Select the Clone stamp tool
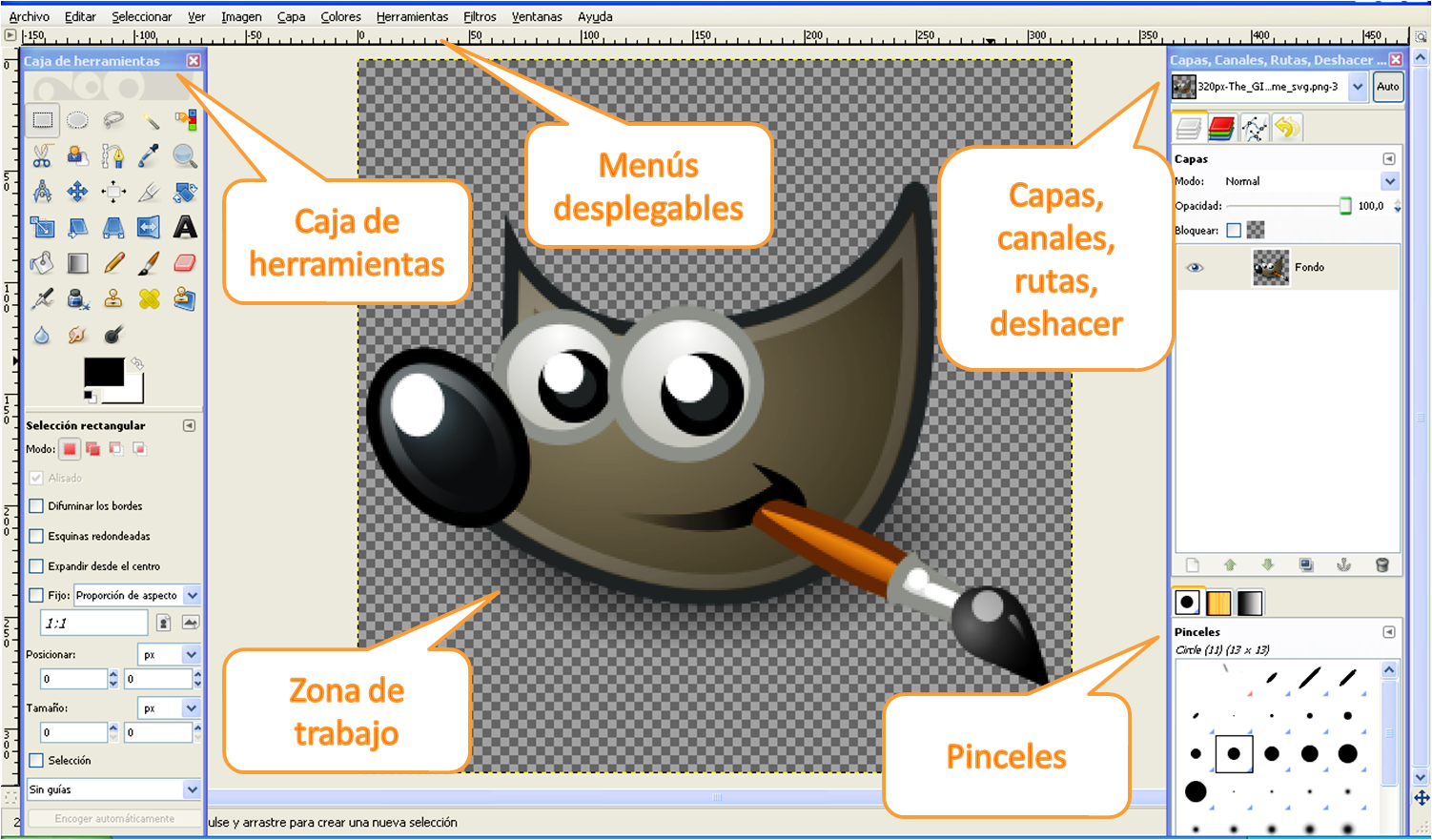Viewport: 1432px width, 840px height. click(x=113, y=298)
